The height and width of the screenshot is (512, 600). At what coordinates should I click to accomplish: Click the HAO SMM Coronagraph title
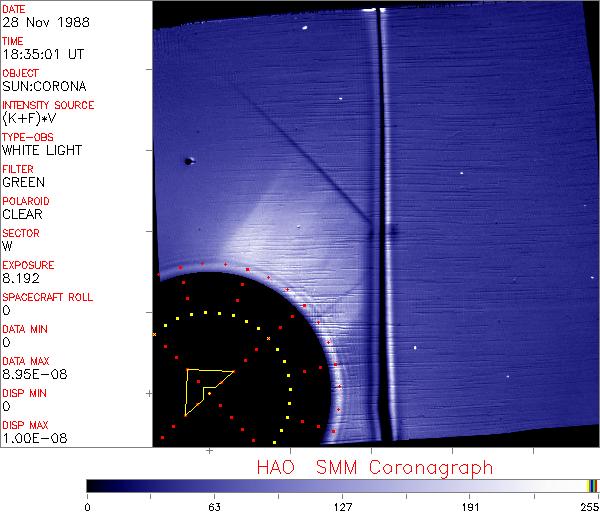(x=374, y=467)
